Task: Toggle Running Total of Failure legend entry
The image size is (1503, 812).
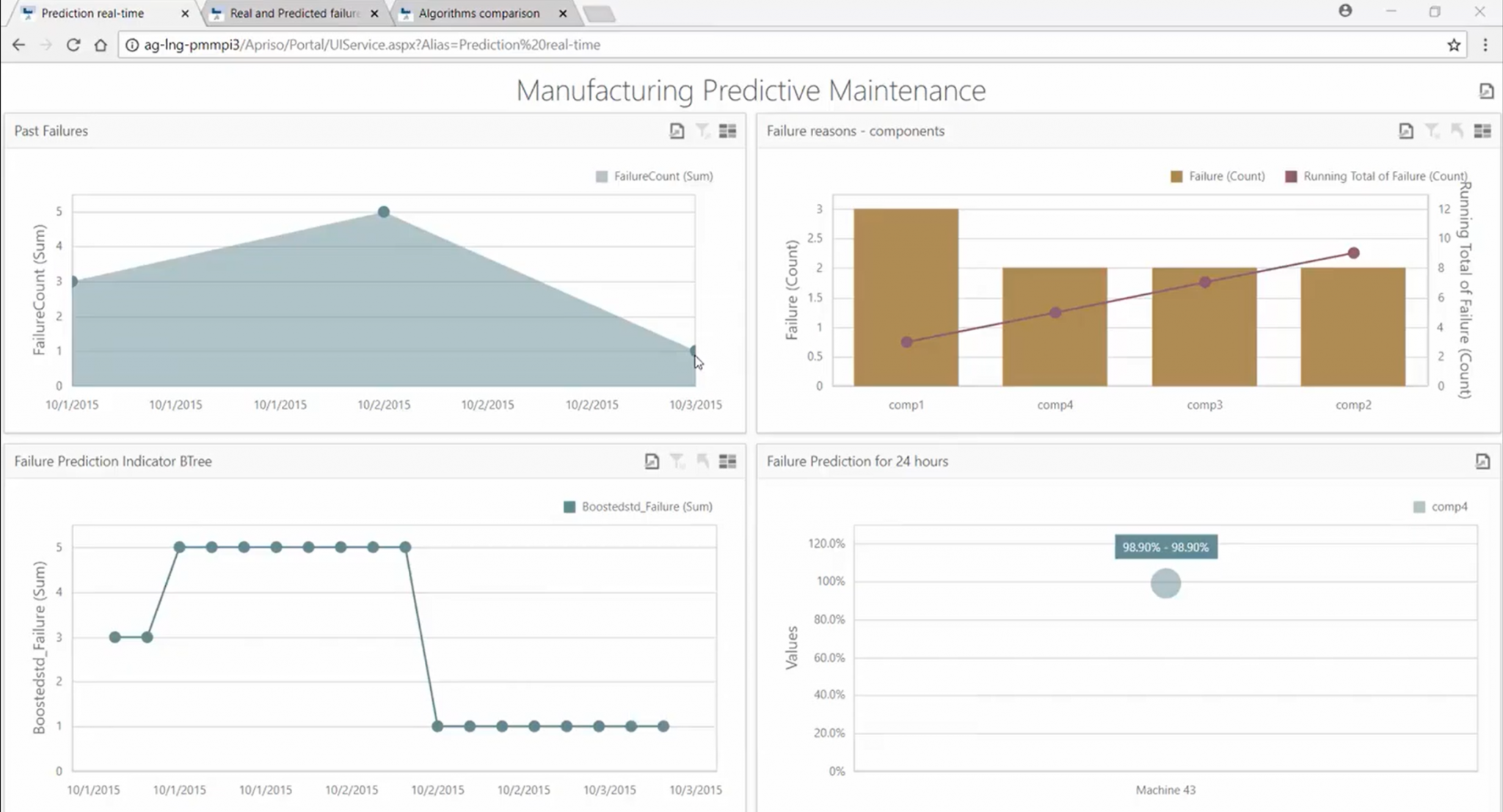Action: [x=1377, y=176]
